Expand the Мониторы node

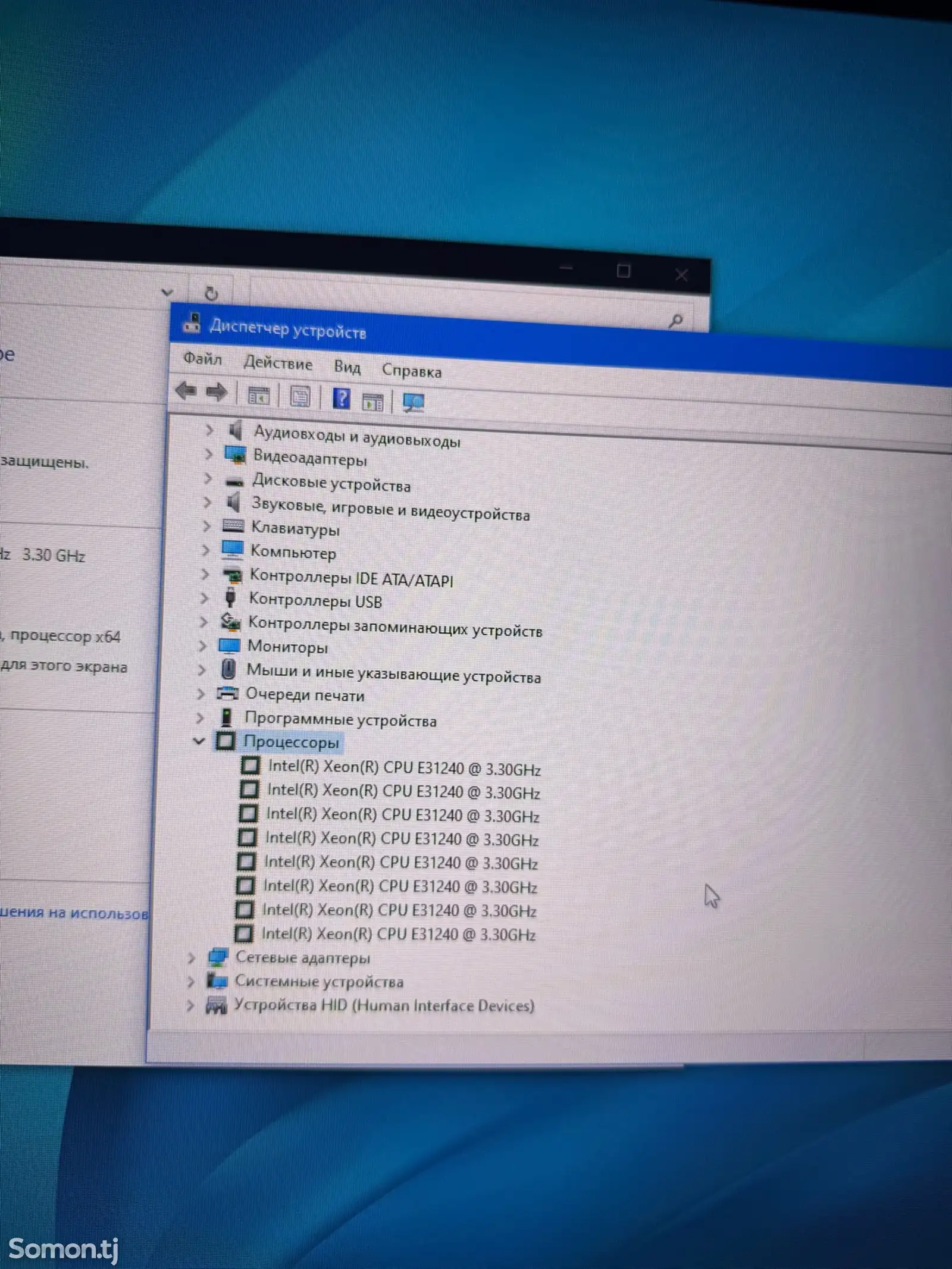(x=202, y=646)
